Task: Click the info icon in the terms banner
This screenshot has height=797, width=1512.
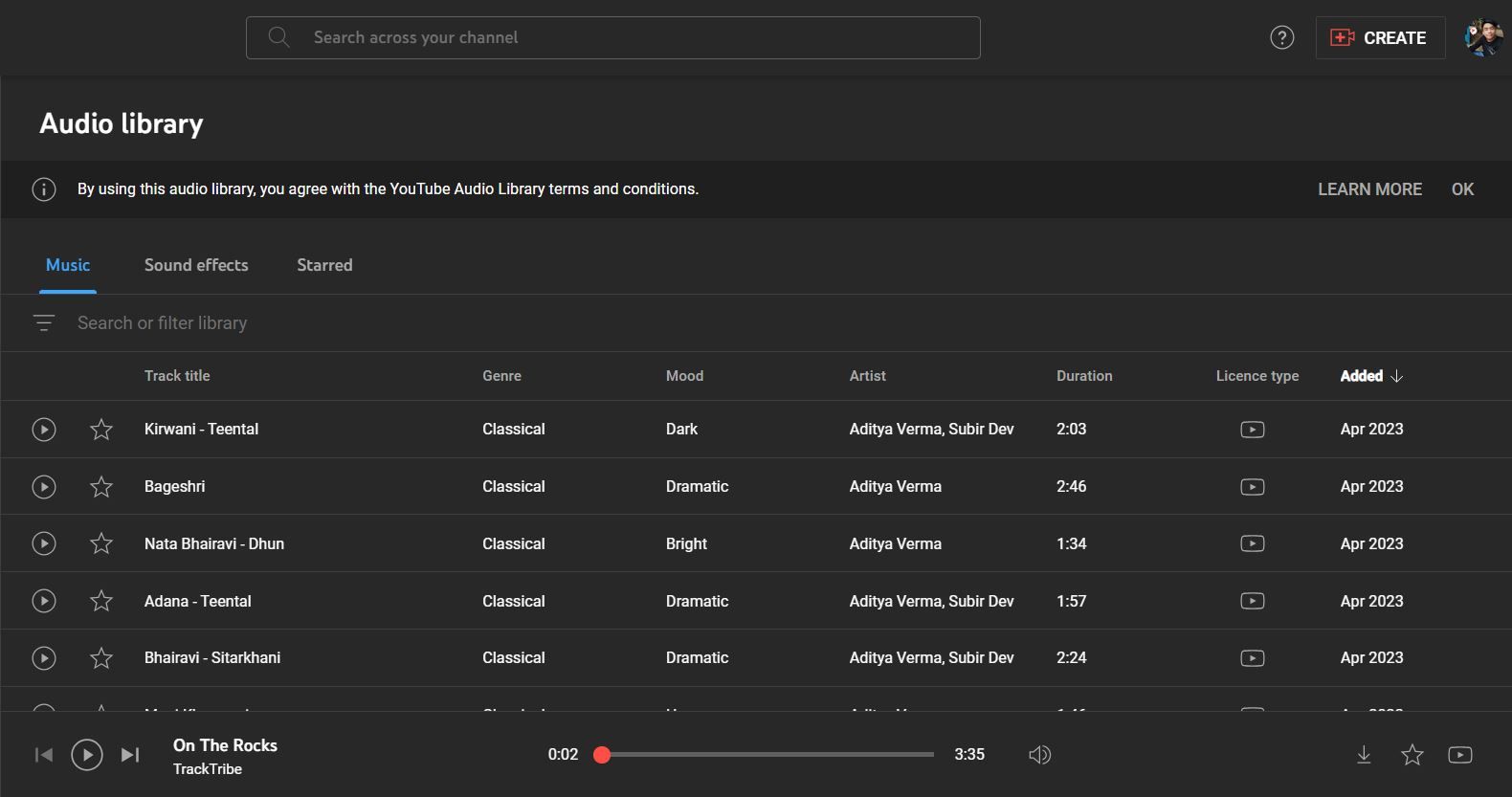Action: (44, 189)
